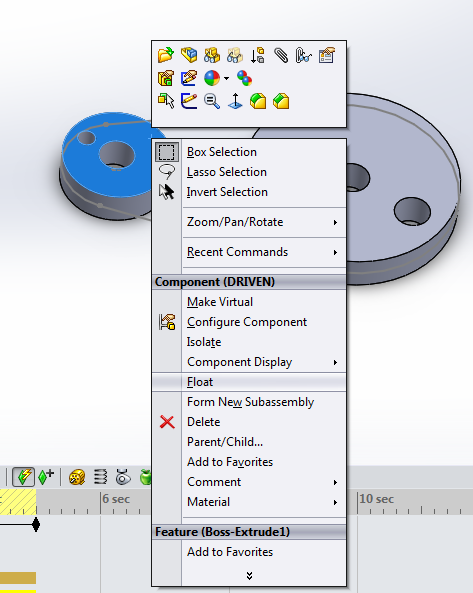Click the Copy Appearance double-ball icon
Viewport: 473px width, 593px height.
[x=245, y=78]
